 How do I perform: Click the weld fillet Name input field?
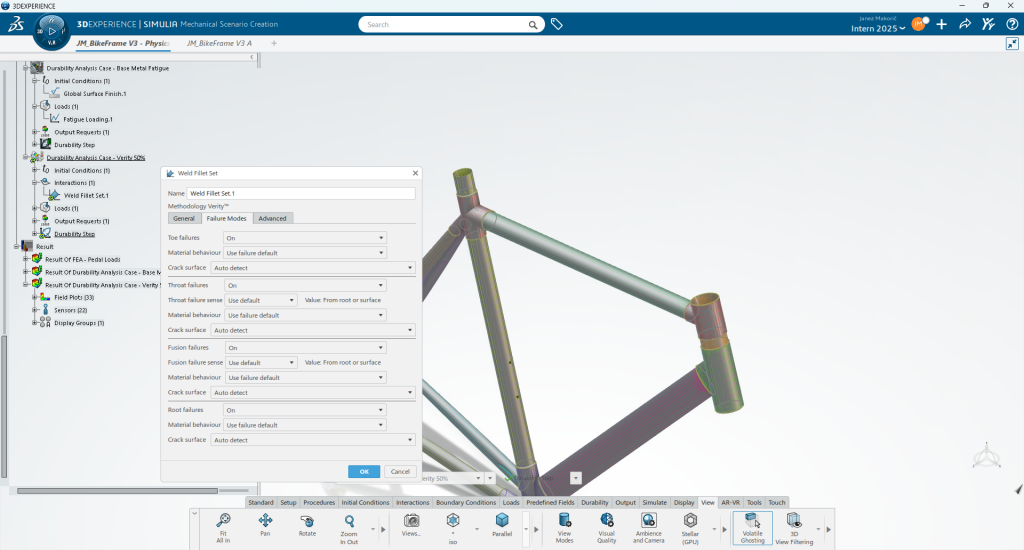(300, 193)
